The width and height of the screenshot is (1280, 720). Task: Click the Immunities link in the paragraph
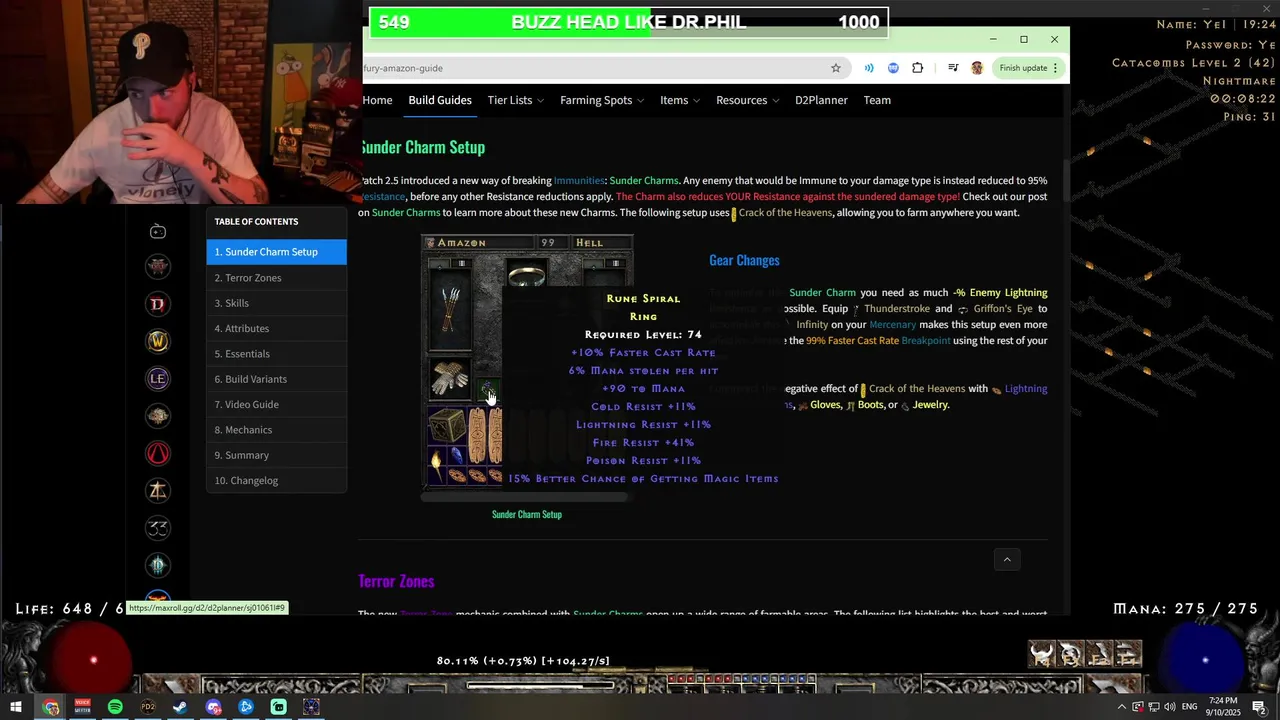580,181
